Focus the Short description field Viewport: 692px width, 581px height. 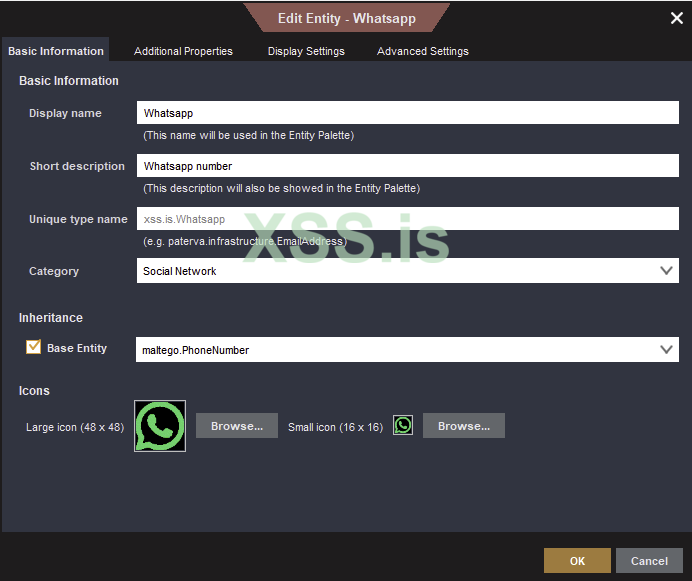click(408, 166)
